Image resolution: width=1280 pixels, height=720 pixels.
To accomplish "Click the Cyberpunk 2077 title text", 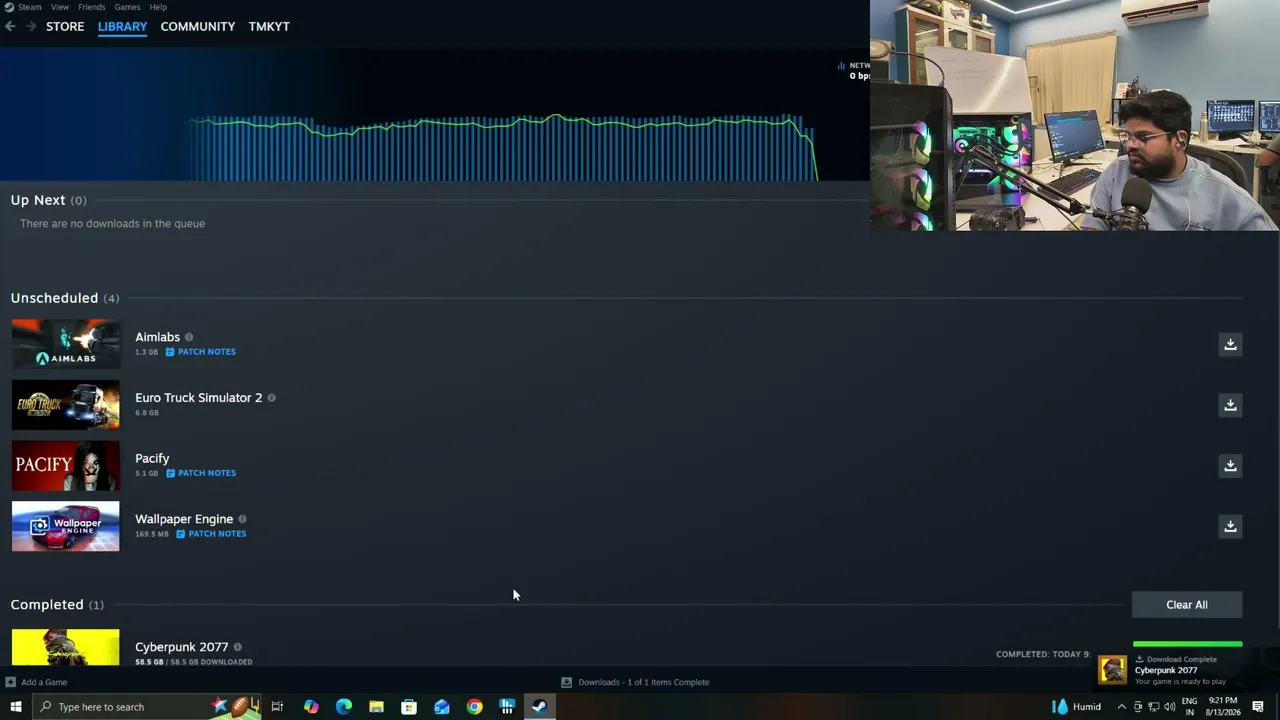I will (182, 647).
